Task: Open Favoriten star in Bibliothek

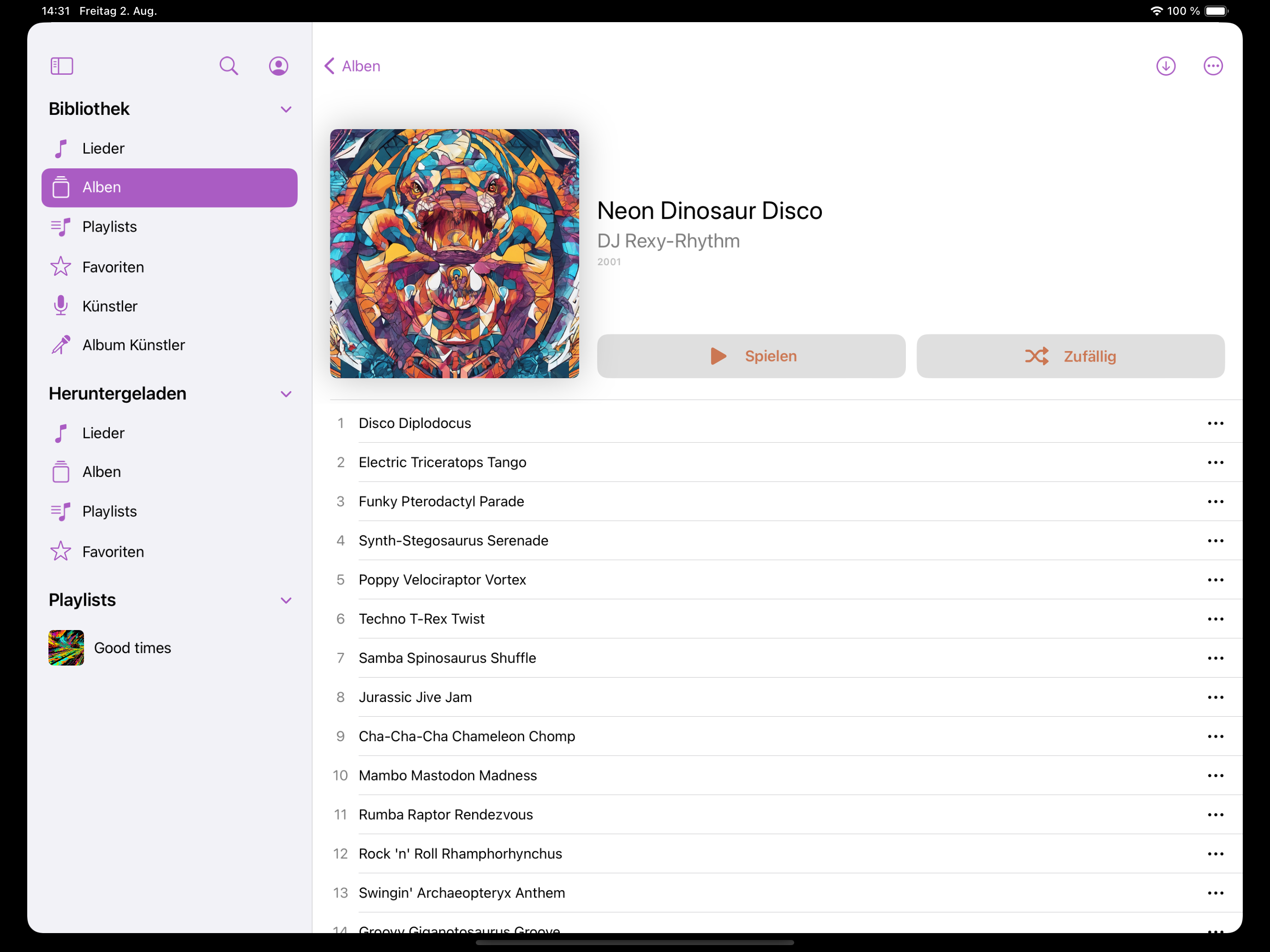Action: 113,267
